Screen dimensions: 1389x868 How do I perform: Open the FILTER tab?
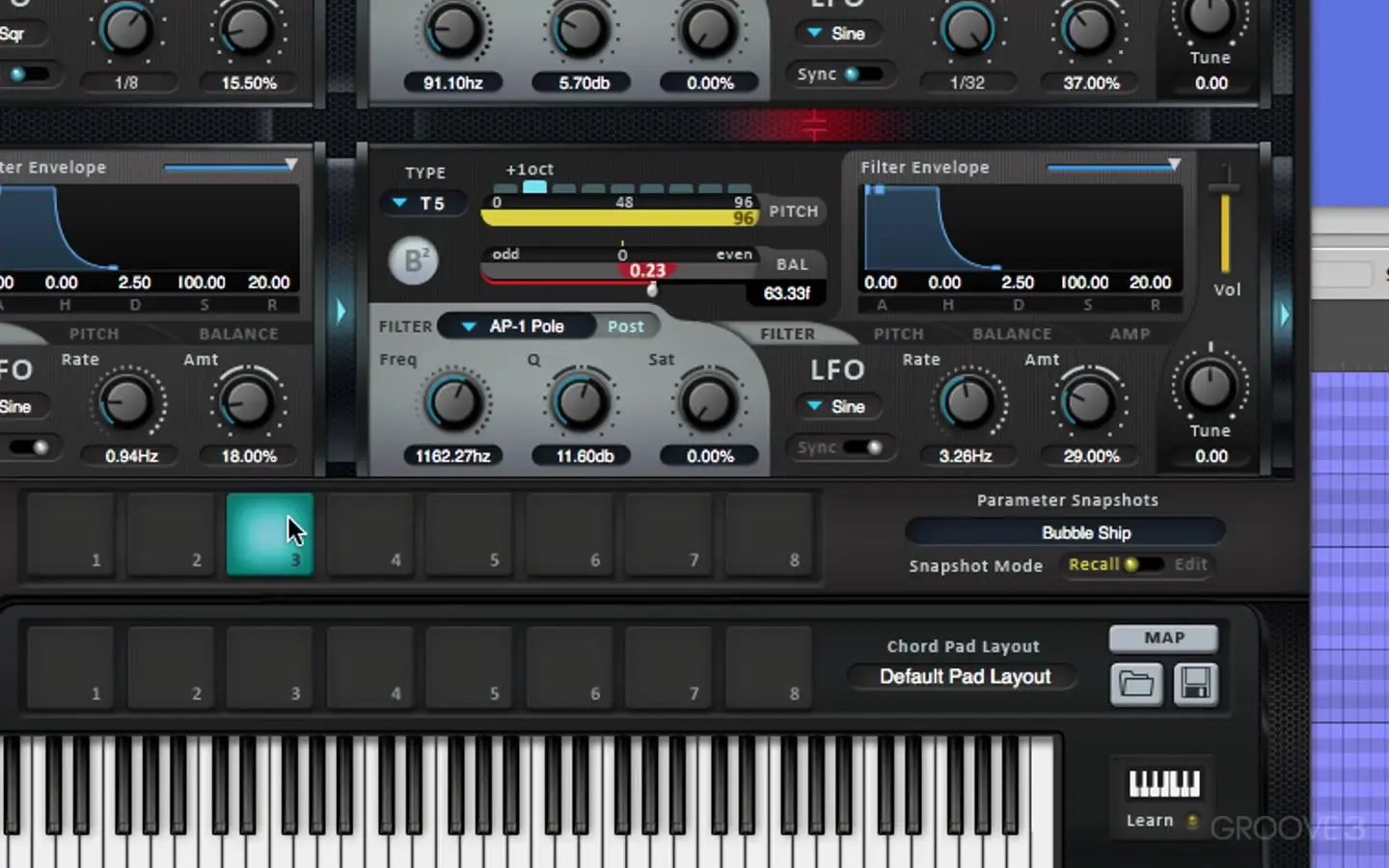pos(789,334)
